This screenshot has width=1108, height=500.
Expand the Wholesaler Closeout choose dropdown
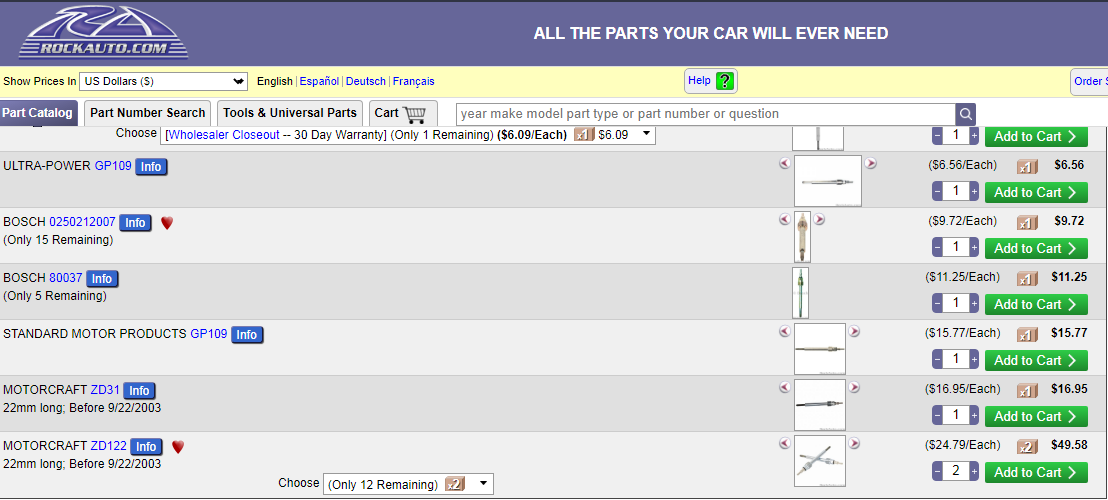click(646, 134)
